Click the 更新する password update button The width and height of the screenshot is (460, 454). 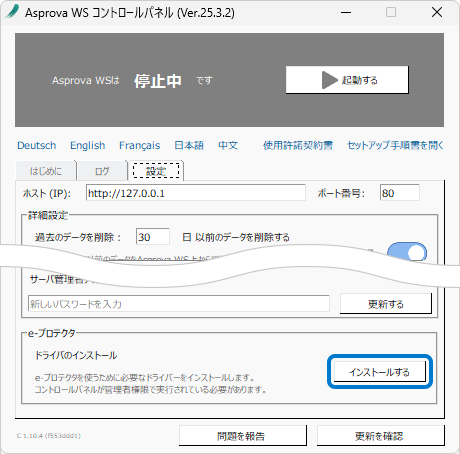tap(386, 304)
